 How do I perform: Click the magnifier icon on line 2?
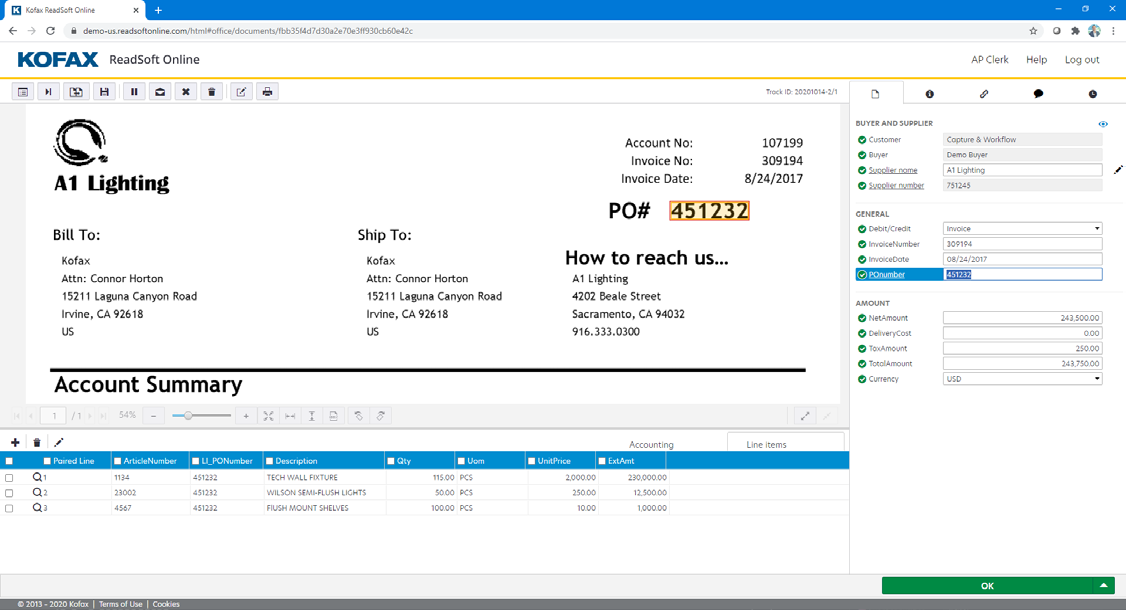point(37,492)
